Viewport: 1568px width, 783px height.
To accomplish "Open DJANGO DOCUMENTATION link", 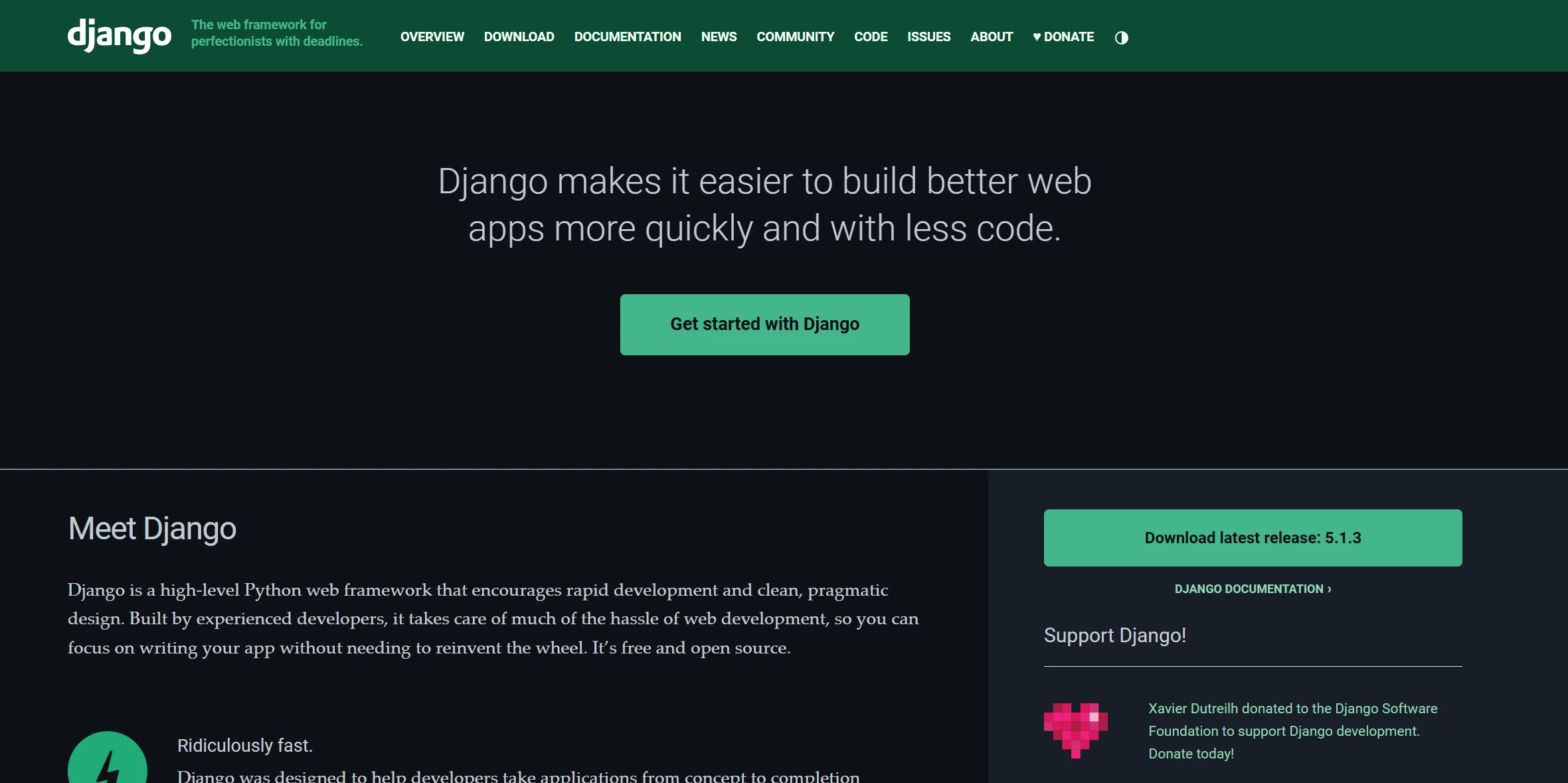I will (x=1252, y=589).
